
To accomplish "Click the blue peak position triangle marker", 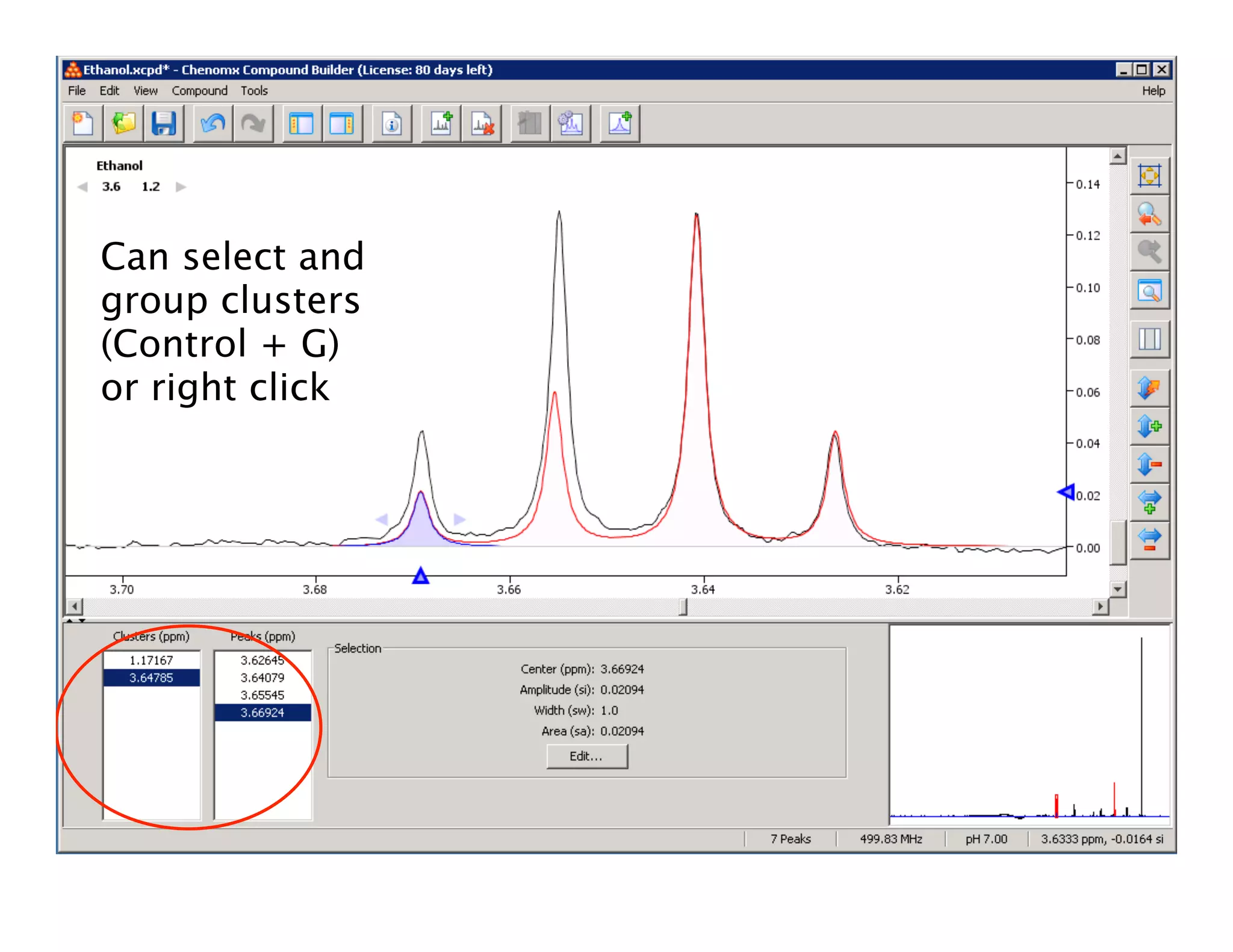I will click(421, 576).
